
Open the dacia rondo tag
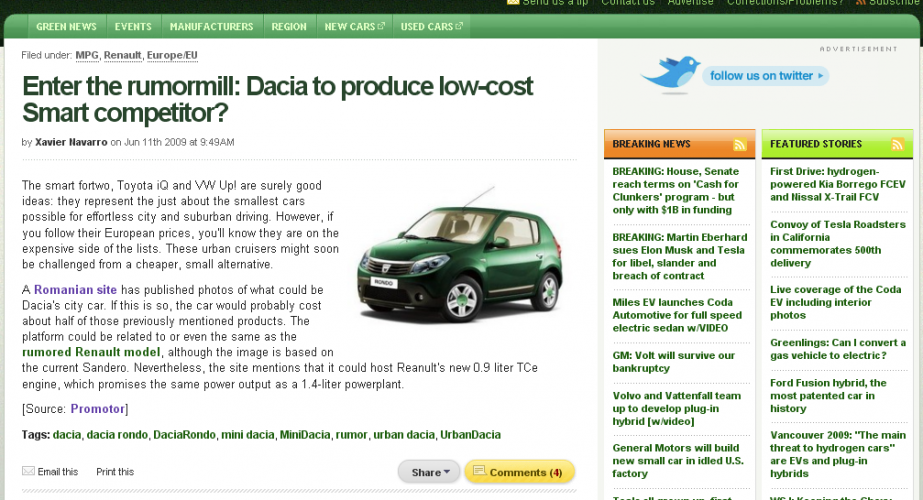(117, 435)
